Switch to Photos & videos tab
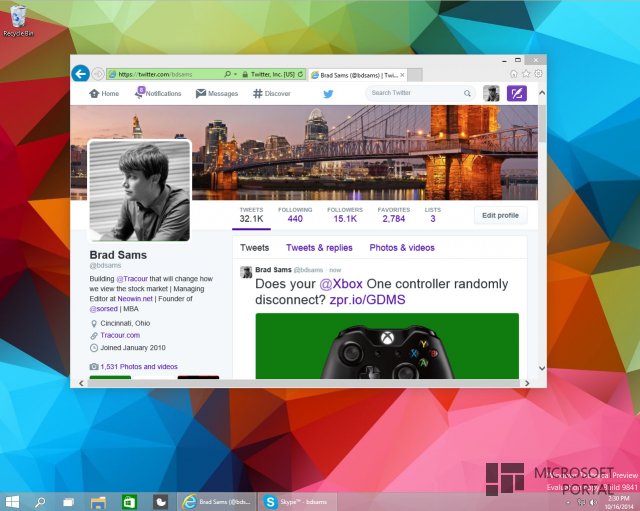 tap(402, 248)
